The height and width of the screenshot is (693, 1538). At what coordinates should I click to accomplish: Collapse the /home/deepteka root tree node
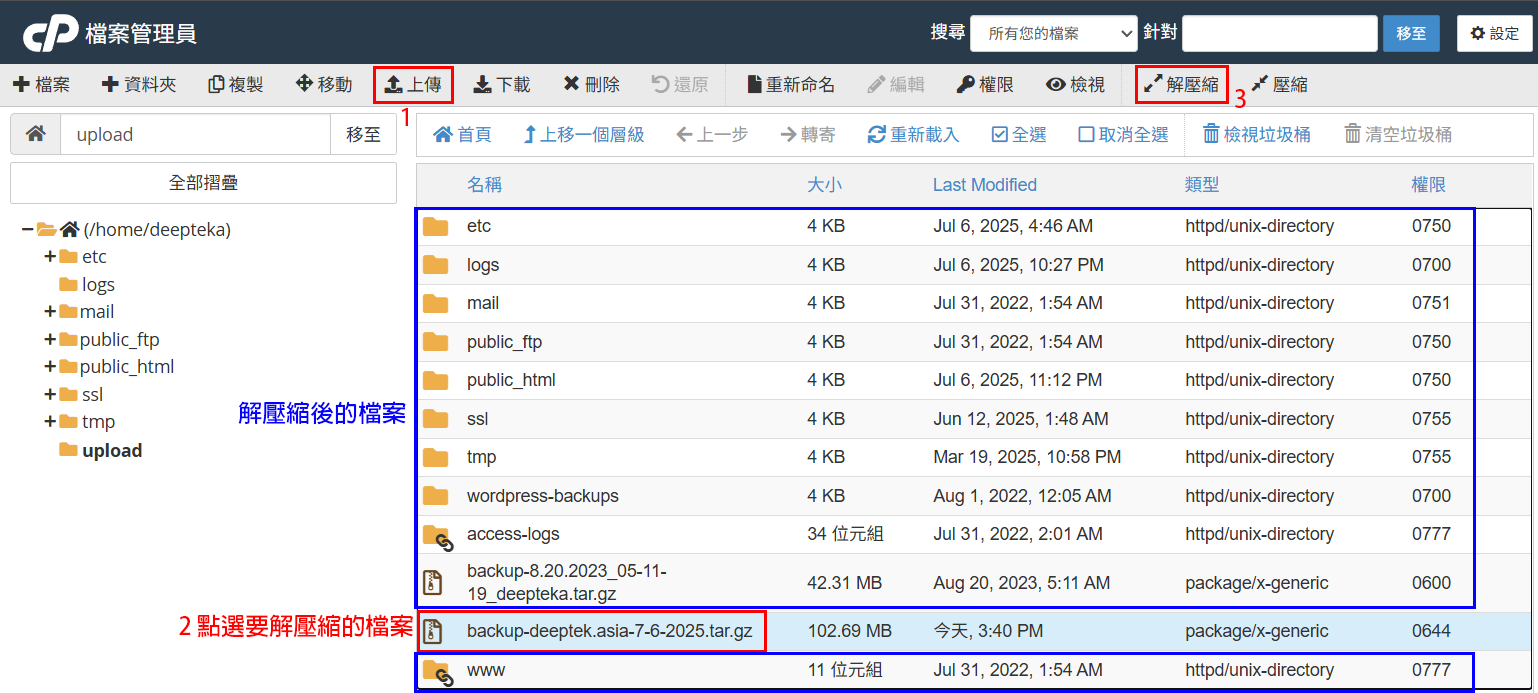click(x=27, y=230)
